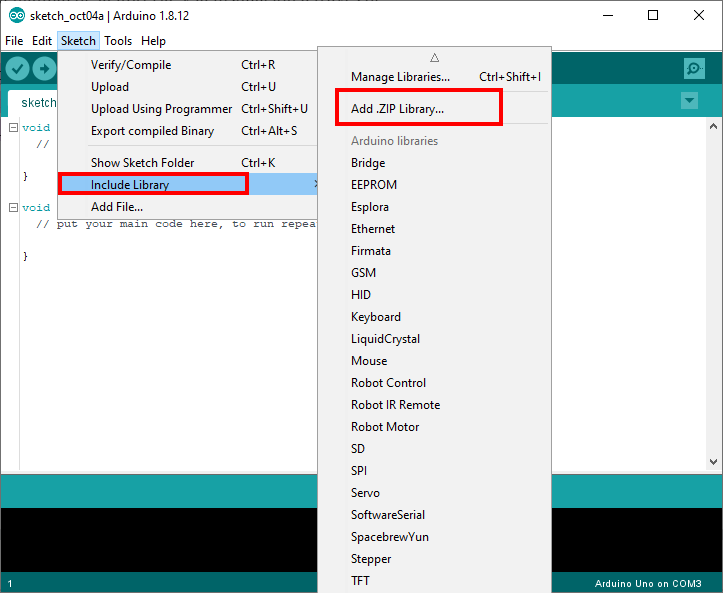
Task: Include the TFT library
Action: pyautogui.click(x=434, y=581)
